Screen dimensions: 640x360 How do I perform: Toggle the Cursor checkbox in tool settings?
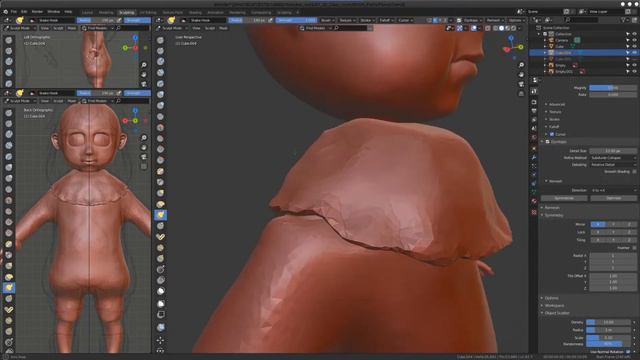point(552,134)
